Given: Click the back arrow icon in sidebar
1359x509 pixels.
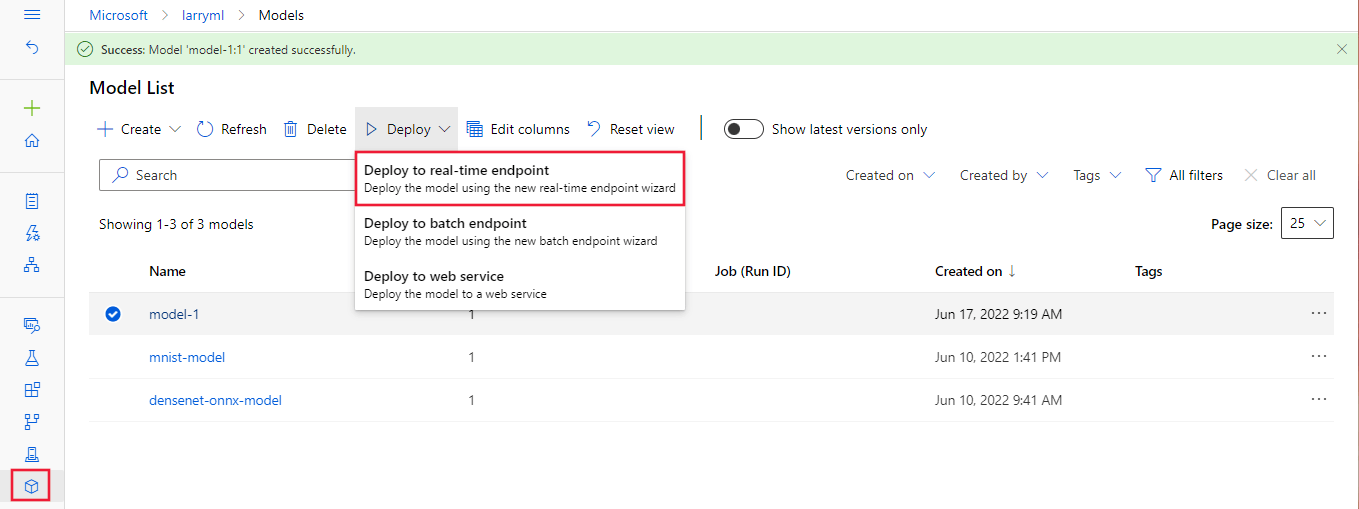Looking at the screenshot, I should coord(32,47).
